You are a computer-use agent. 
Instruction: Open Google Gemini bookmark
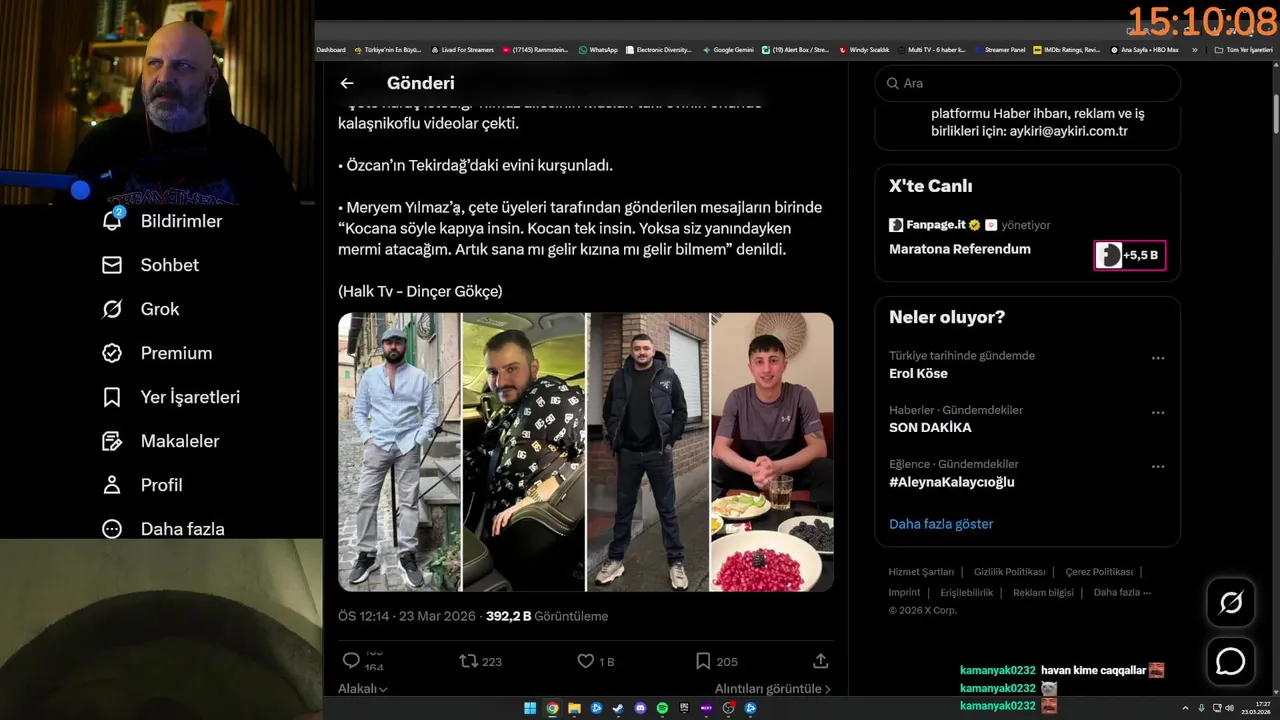[728, 50]
